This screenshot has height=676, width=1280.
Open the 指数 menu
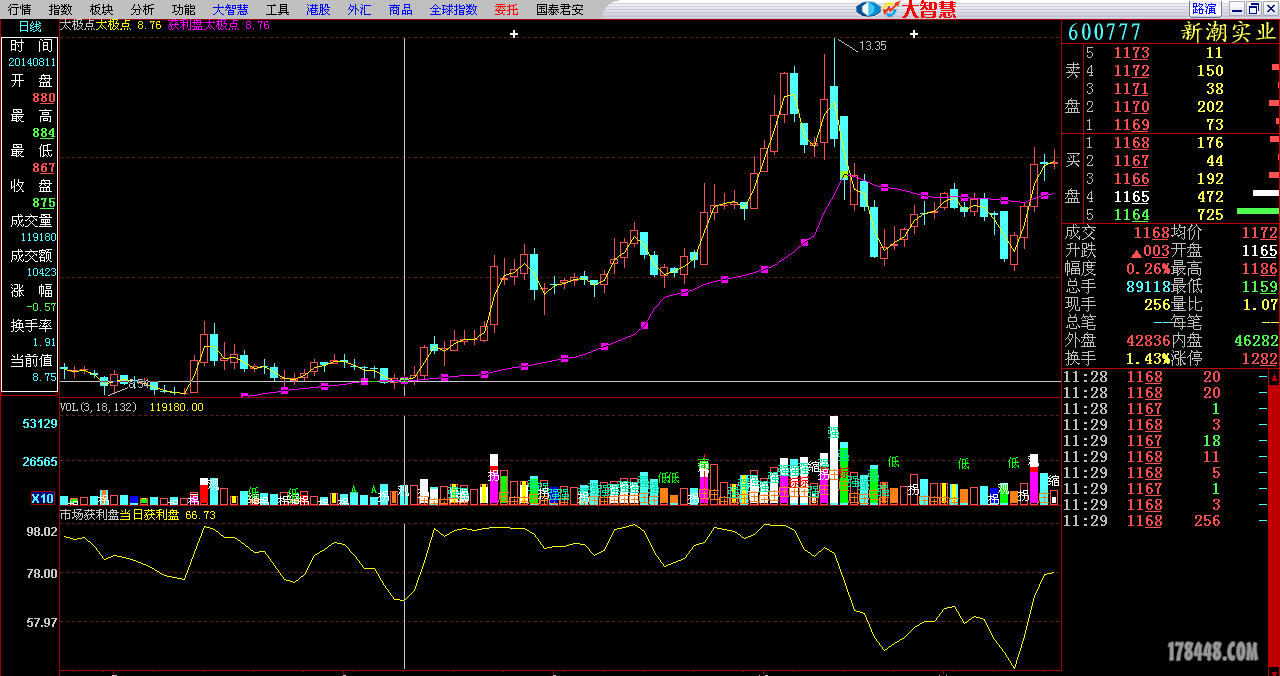[x=60, y=9]
